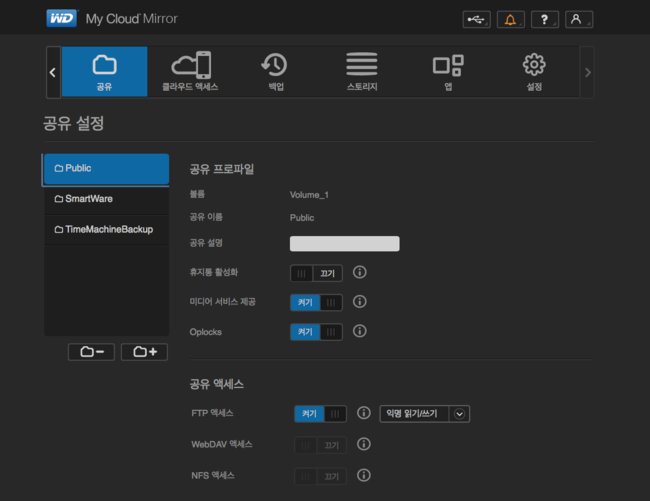Switch to the 스토리지 (Storage) tab

tap(362, 72)
